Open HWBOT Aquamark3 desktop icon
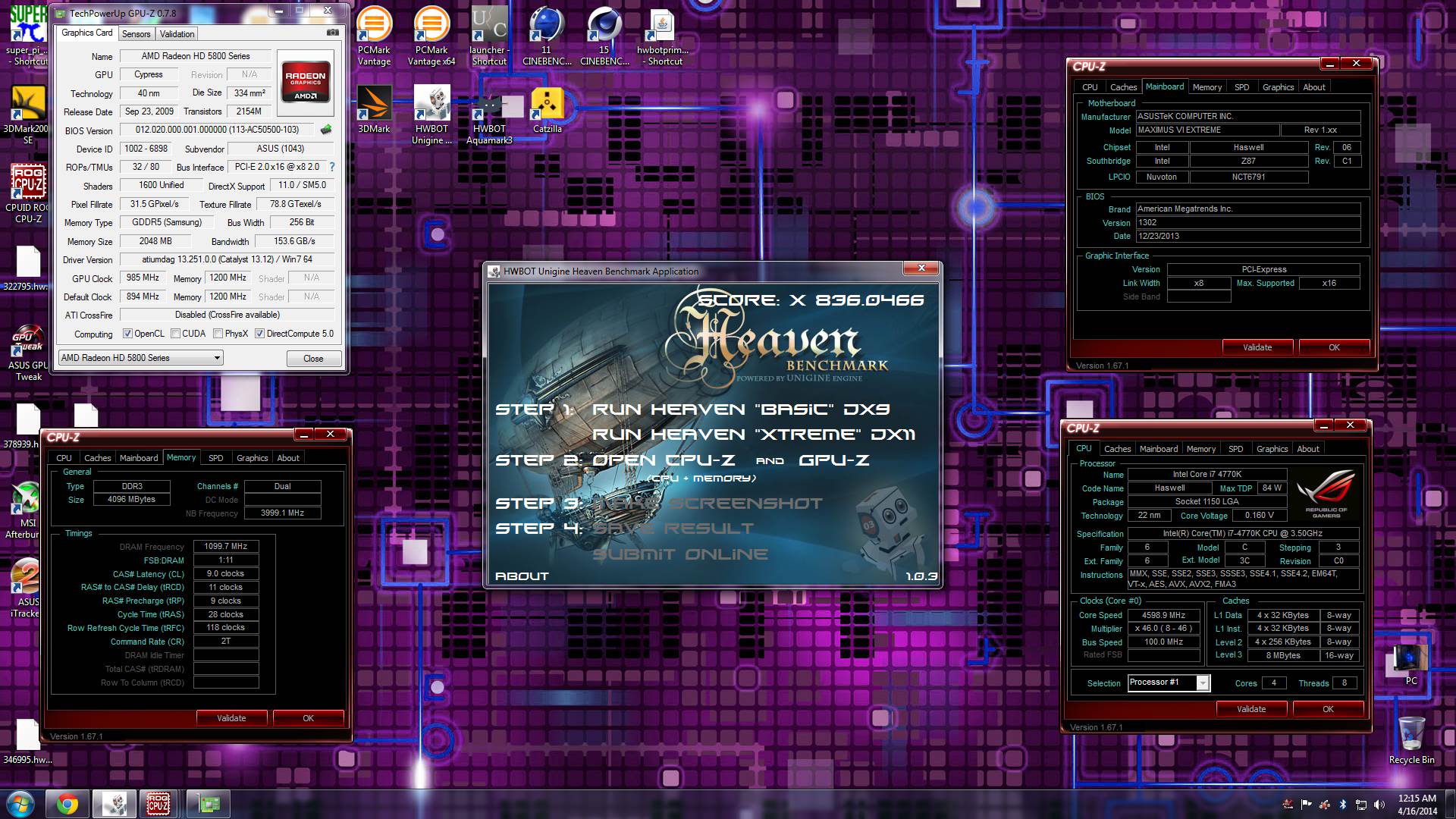 (x=489, y=115)
